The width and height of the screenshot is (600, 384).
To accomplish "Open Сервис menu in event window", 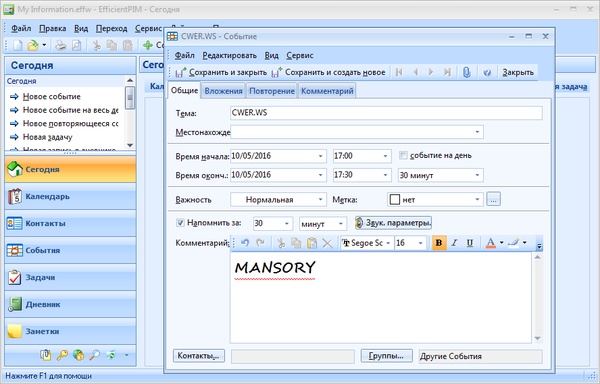I will click(300, 55).
